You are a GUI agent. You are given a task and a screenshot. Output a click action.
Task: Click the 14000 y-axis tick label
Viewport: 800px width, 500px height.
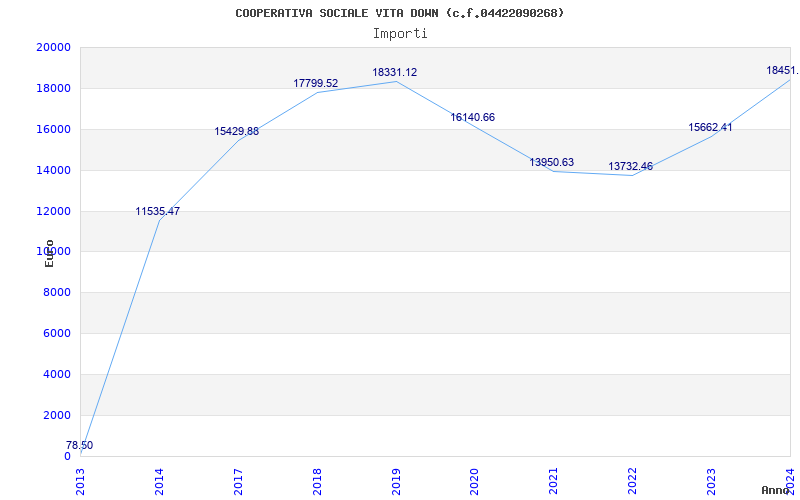click(53, 170)
